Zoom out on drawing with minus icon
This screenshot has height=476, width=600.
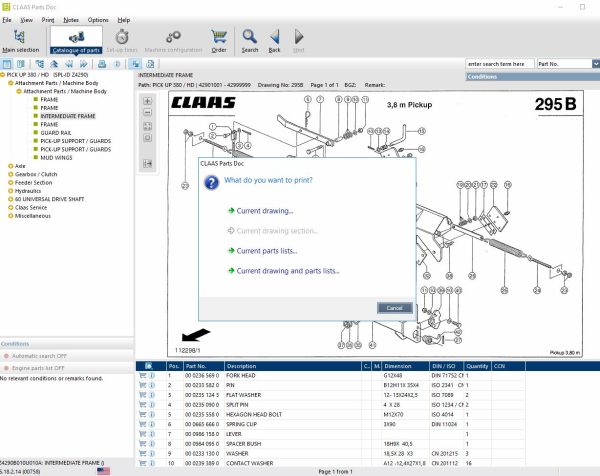click(147, 112)
